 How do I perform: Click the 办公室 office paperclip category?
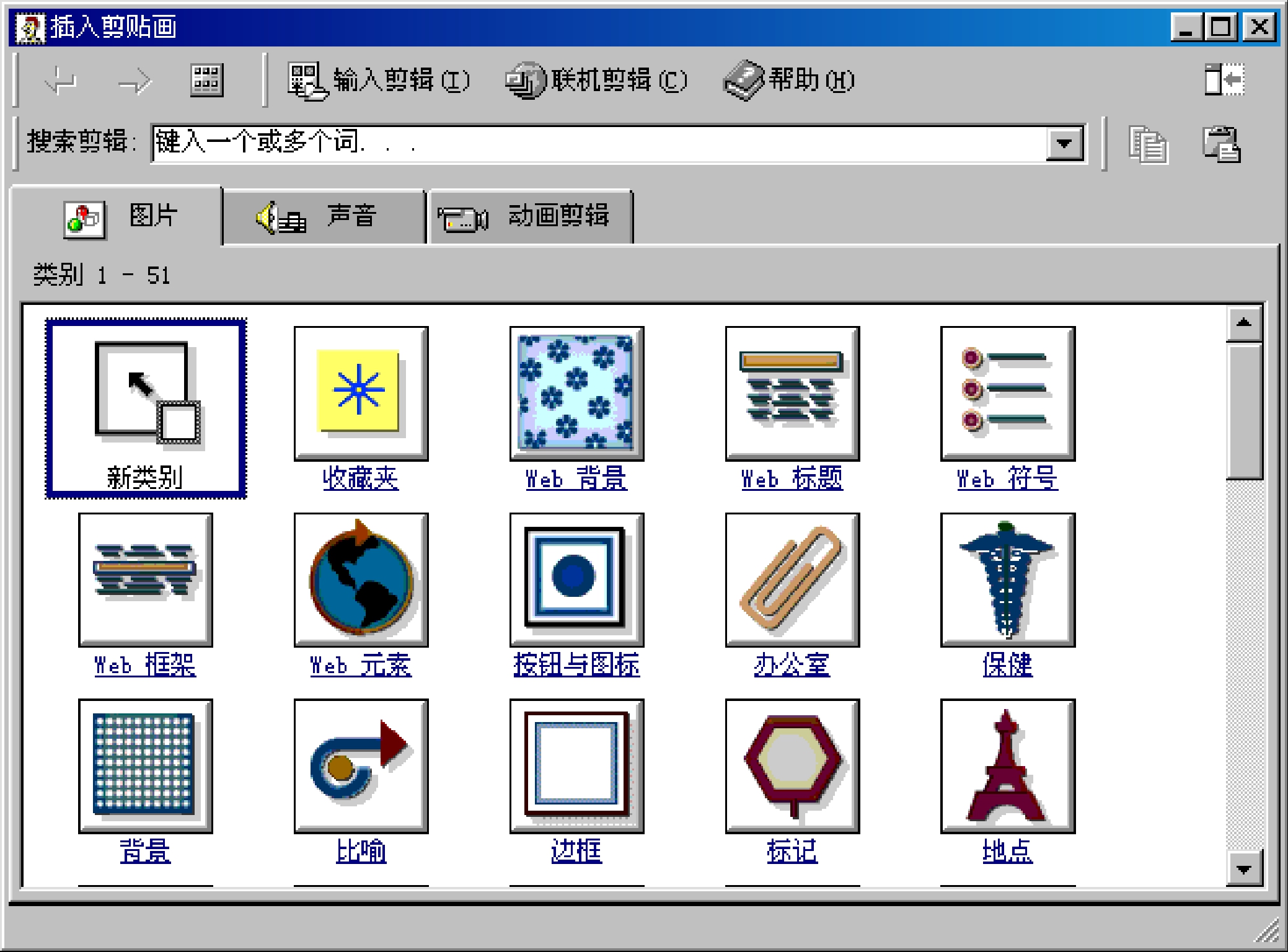(x=792, y=581)
